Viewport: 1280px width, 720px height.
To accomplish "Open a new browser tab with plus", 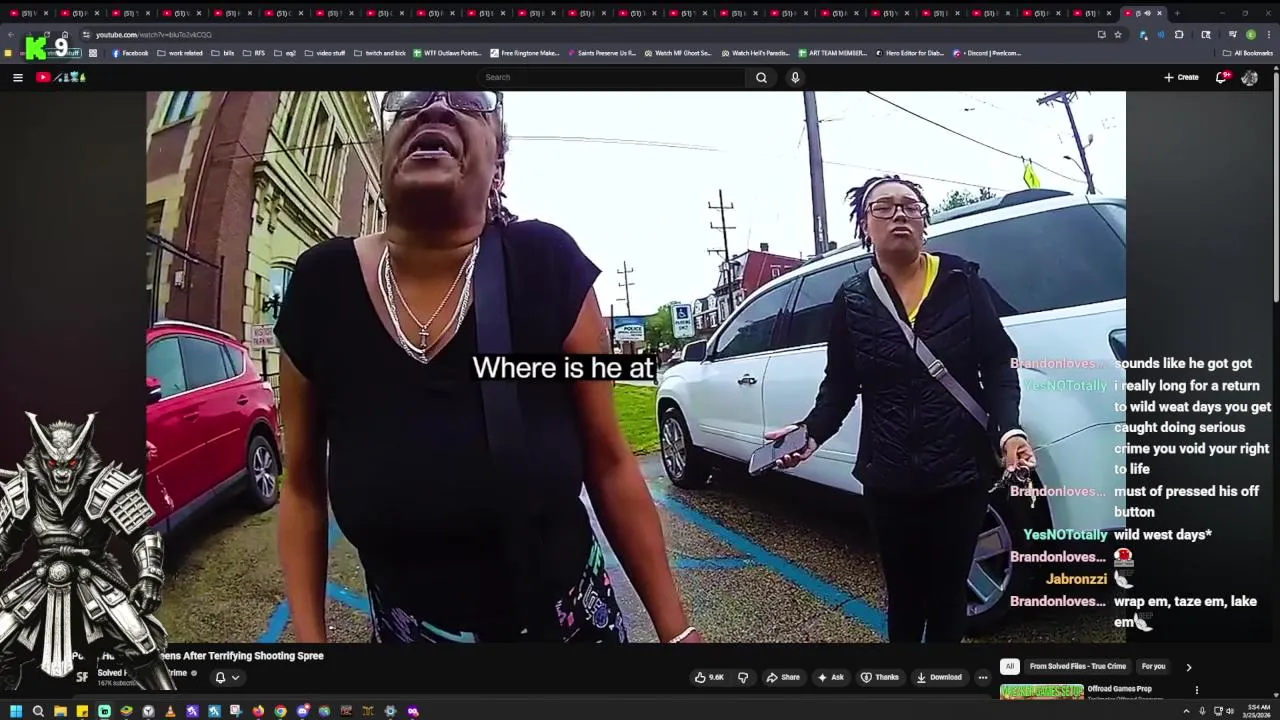I will point(1177,13).
